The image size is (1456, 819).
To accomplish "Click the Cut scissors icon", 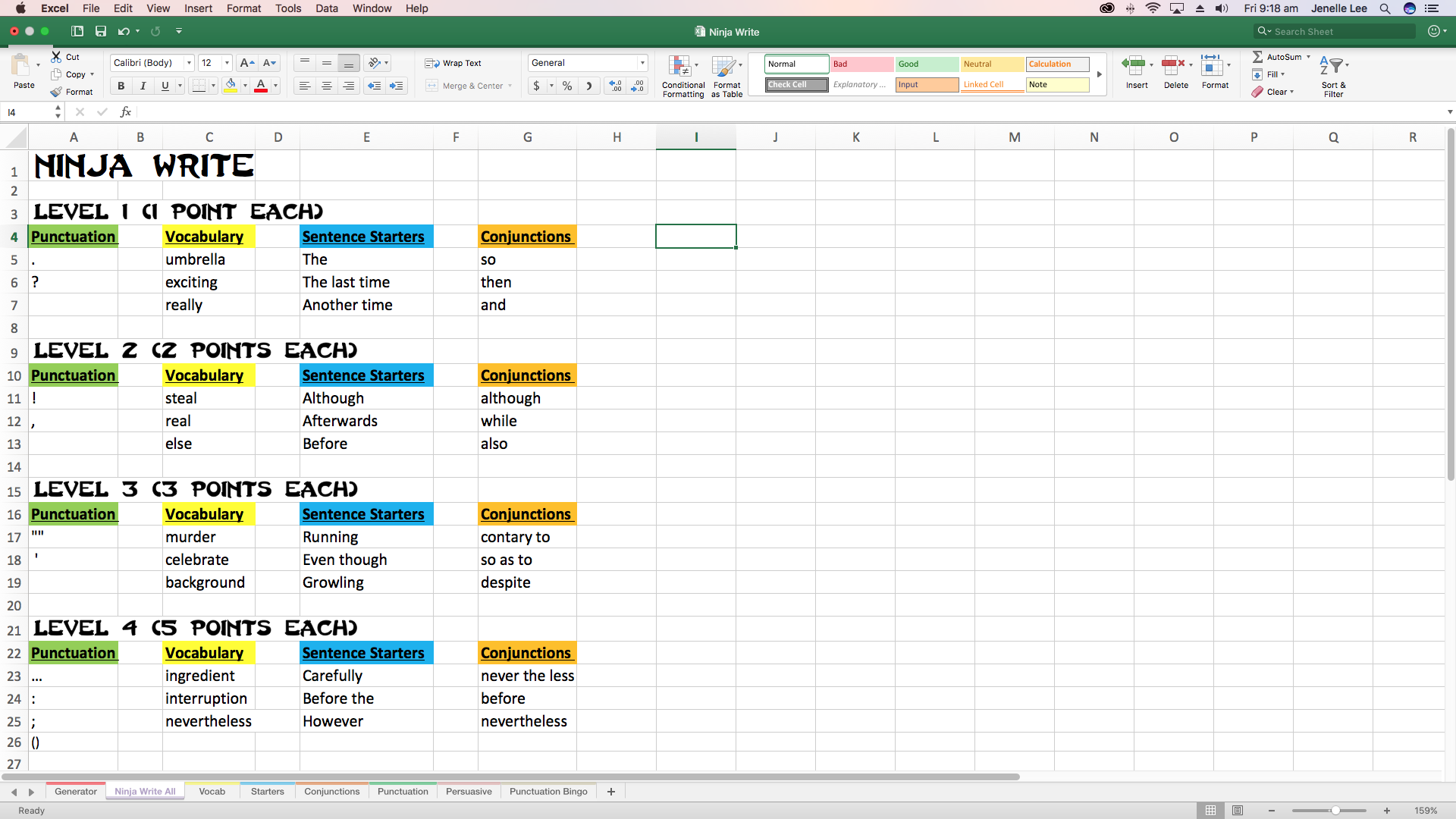I will click(56, 57).
